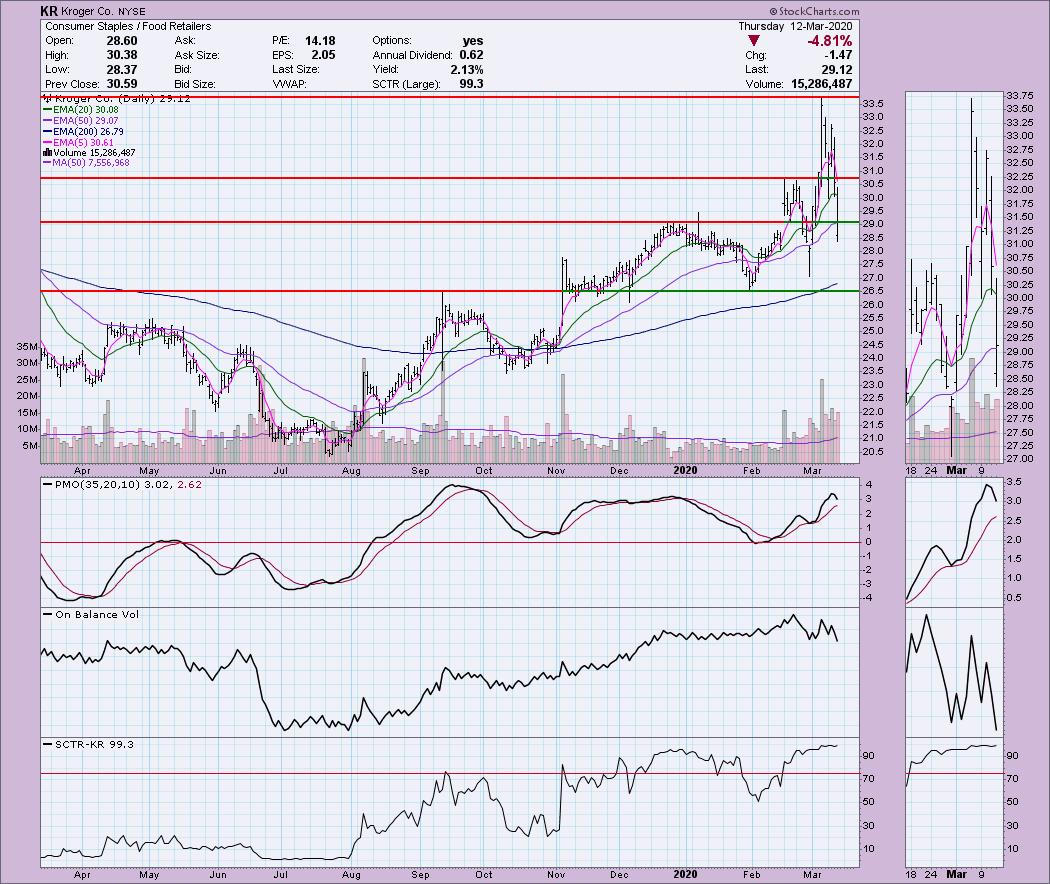Screen dimensions: 1050x884
Task: Click the Options value yes
Action: pos(473,41)
